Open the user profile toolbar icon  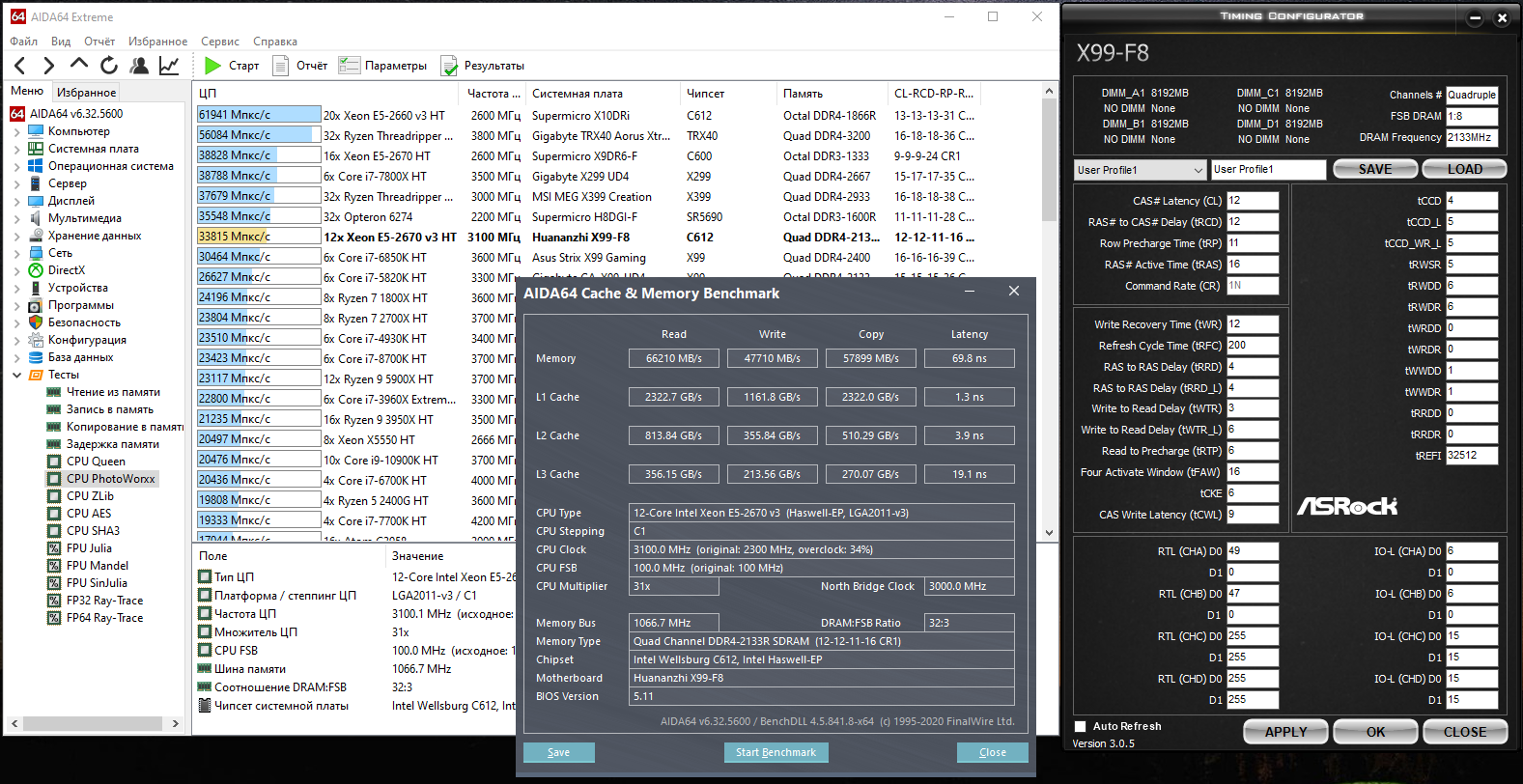139,66
